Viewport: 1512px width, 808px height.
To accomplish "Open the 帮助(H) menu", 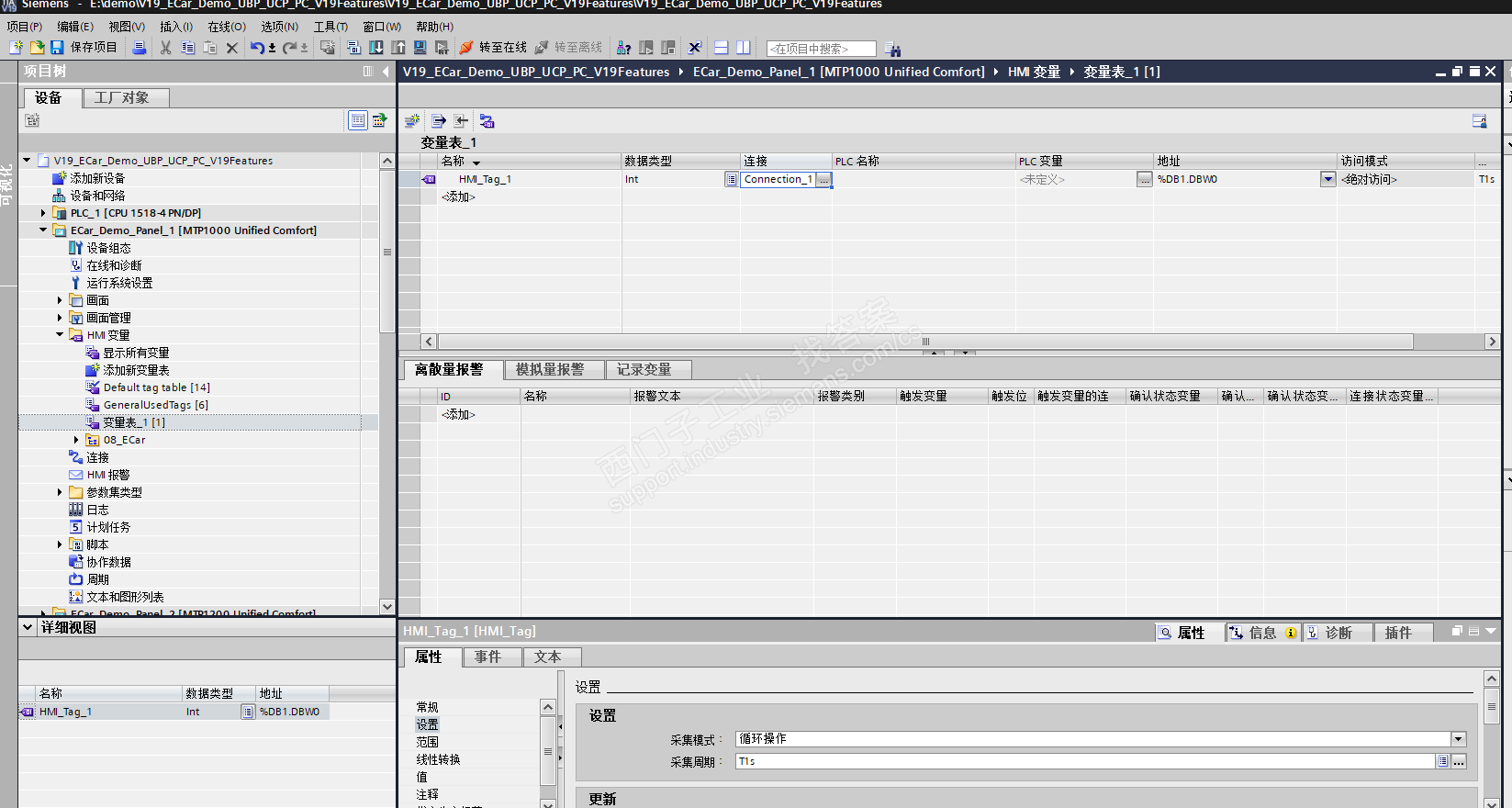I will click(435, 27).
